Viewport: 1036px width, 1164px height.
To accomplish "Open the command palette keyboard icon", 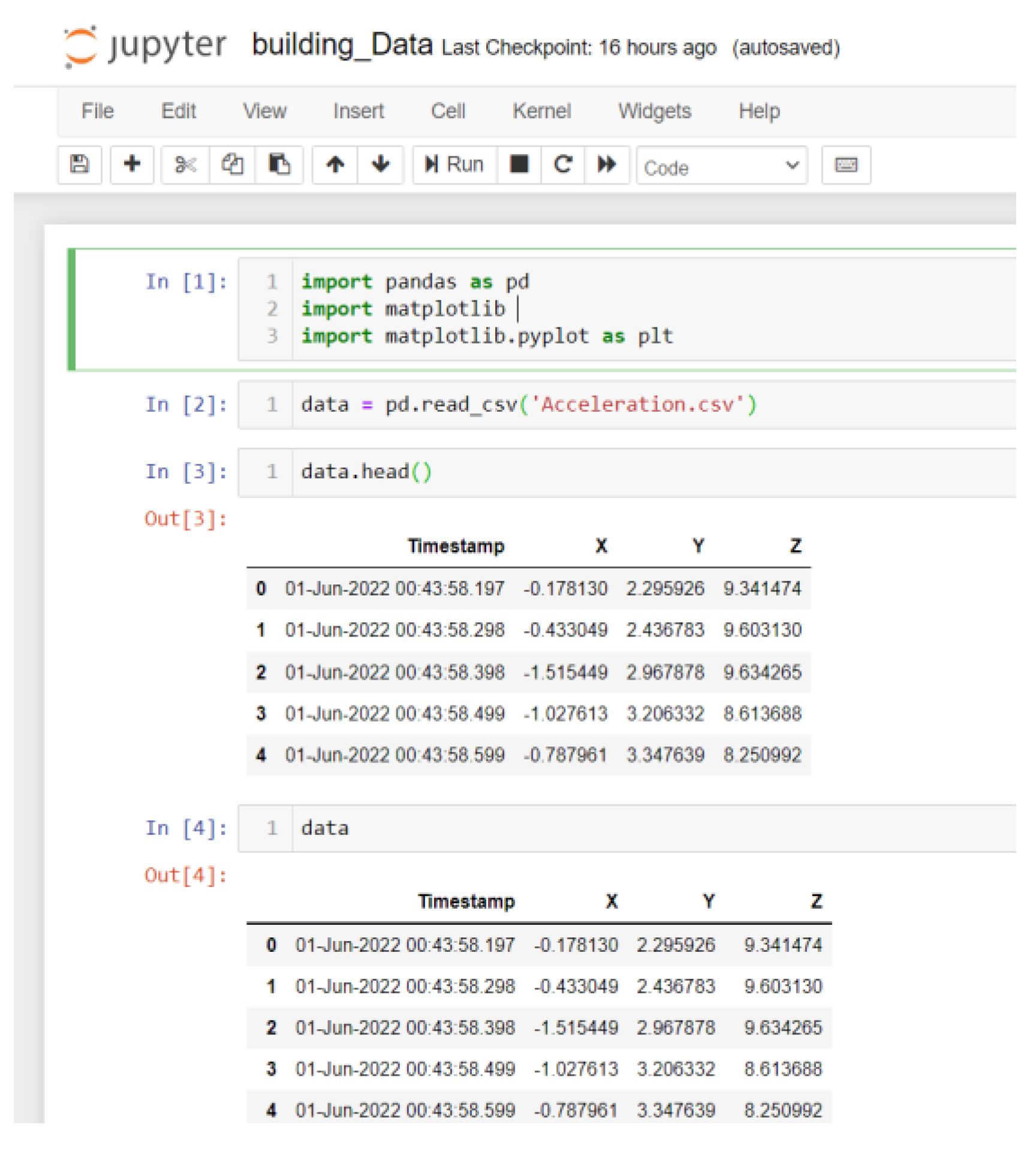I will click(x=846, y=165).
